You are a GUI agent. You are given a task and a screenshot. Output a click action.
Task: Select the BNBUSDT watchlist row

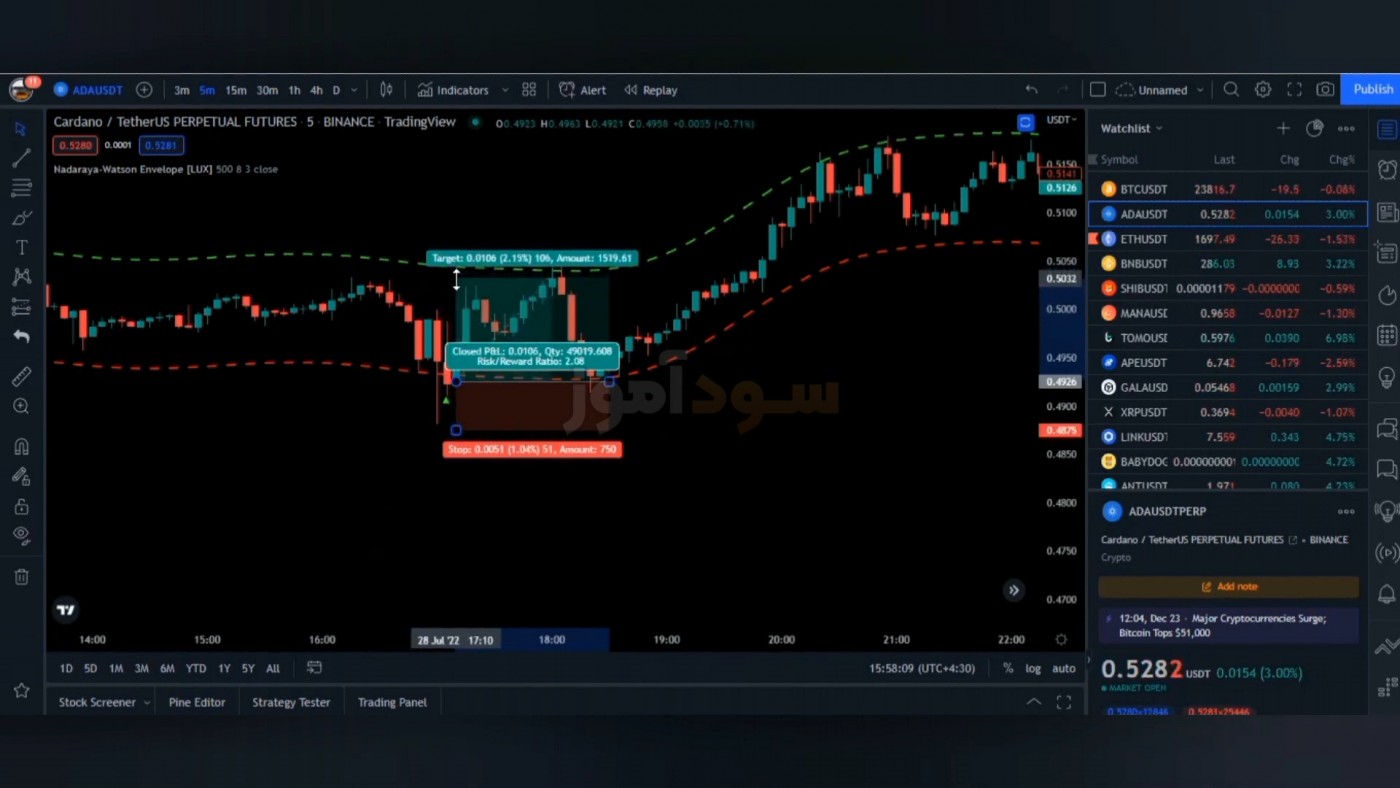click(1228, 264)
